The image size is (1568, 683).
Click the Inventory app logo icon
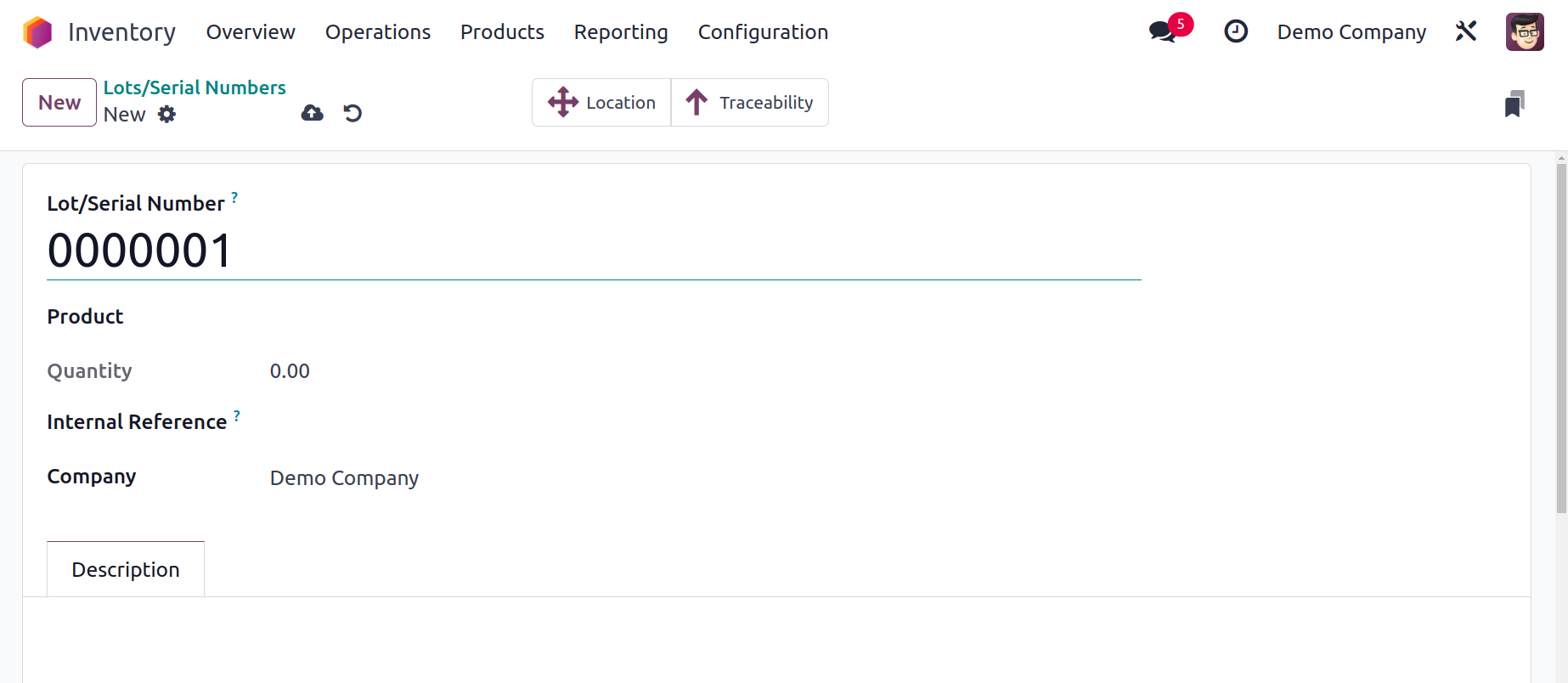[x=37, y=32]
